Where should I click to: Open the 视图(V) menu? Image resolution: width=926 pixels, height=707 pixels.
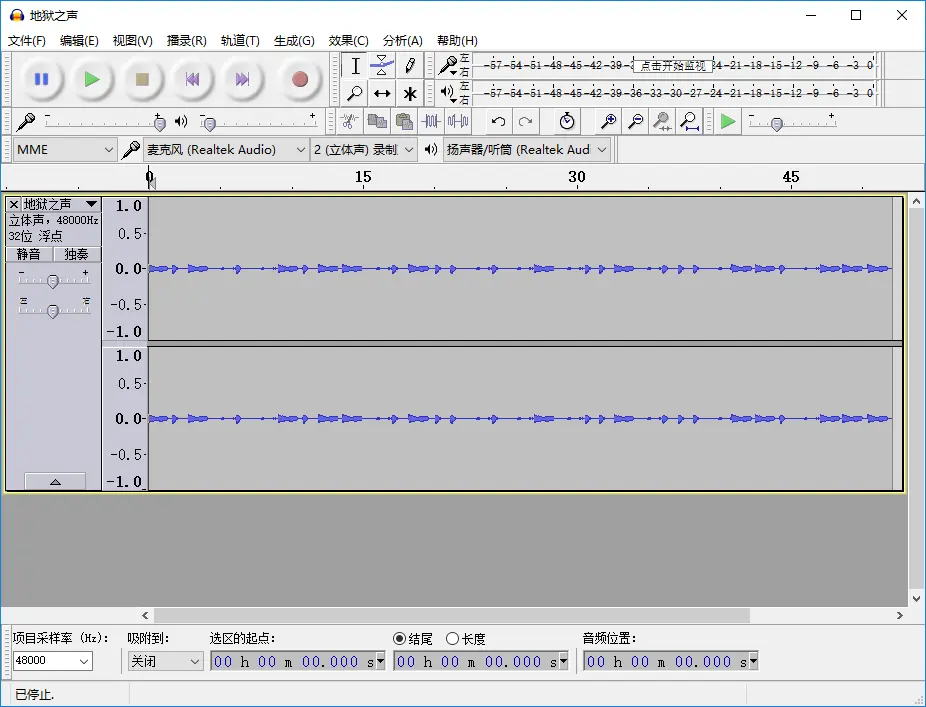point(132,41)
